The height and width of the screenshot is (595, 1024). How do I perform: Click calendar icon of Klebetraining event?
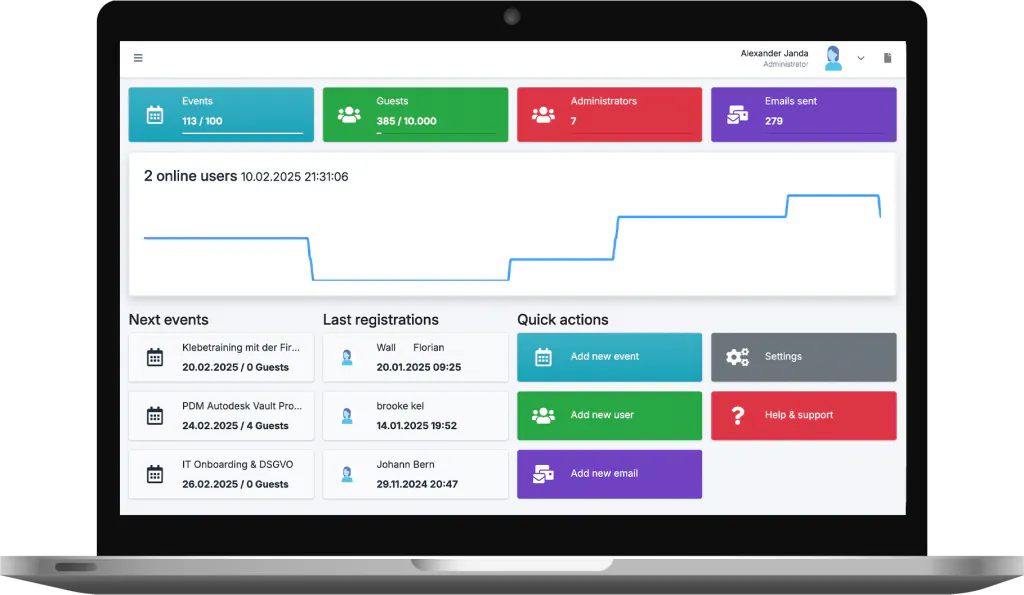point(155,357)
